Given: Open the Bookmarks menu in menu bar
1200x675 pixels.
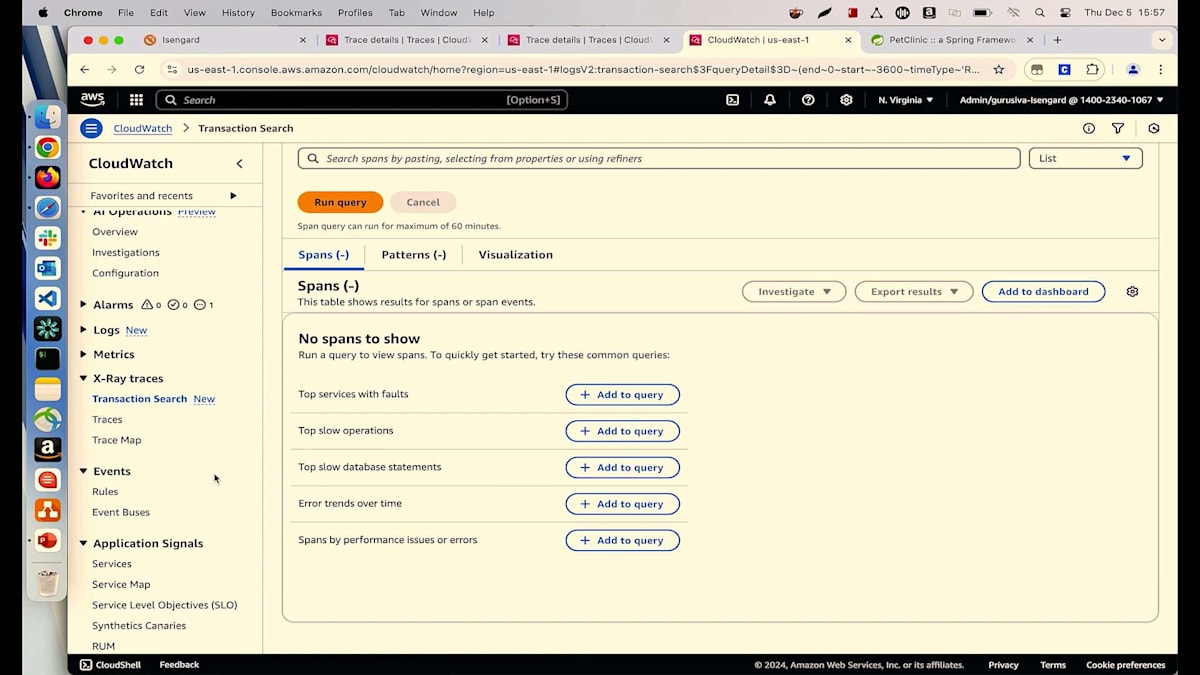Looking at the screenshot, I should click(x=295, y=13).
